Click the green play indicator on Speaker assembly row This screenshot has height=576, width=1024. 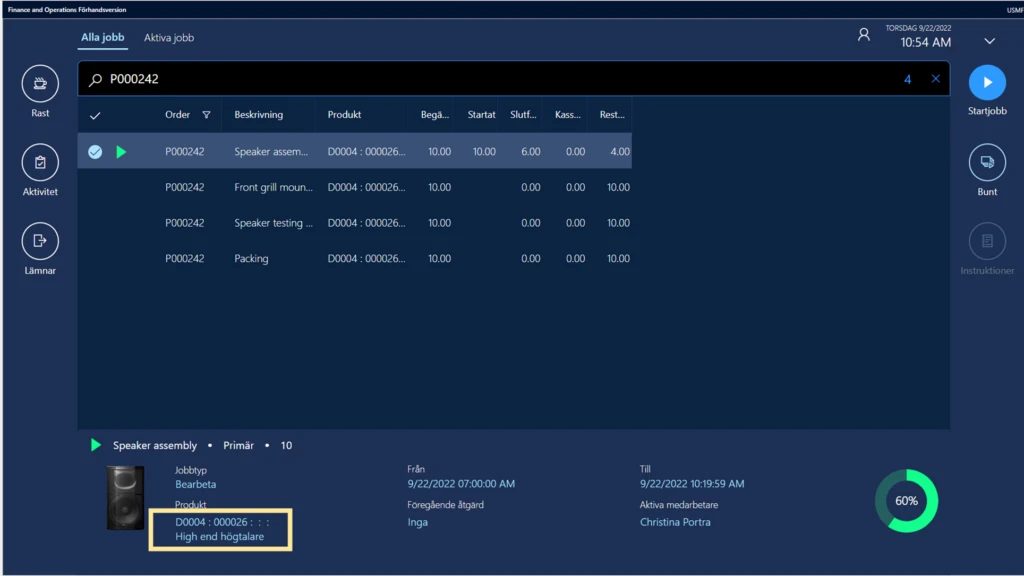(120, 151)
